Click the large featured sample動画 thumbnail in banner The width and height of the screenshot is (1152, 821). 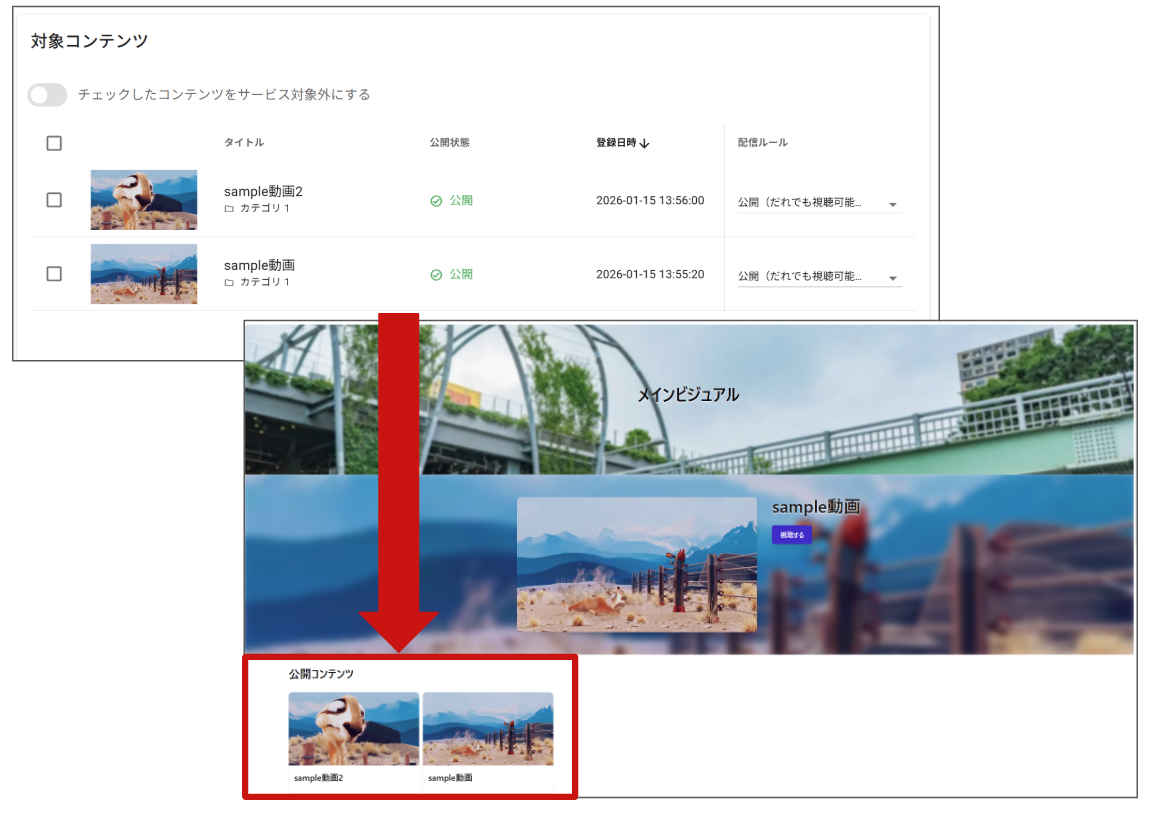tap(636, 564)
